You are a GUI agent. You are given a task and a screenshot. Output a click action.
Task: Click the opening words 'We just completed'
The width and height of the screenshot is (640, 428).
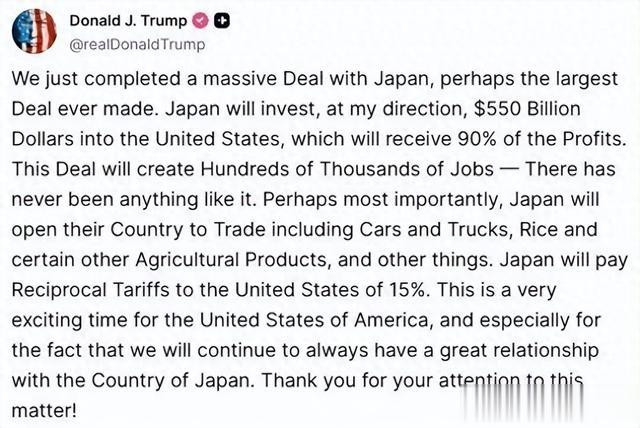pos(96,79)
